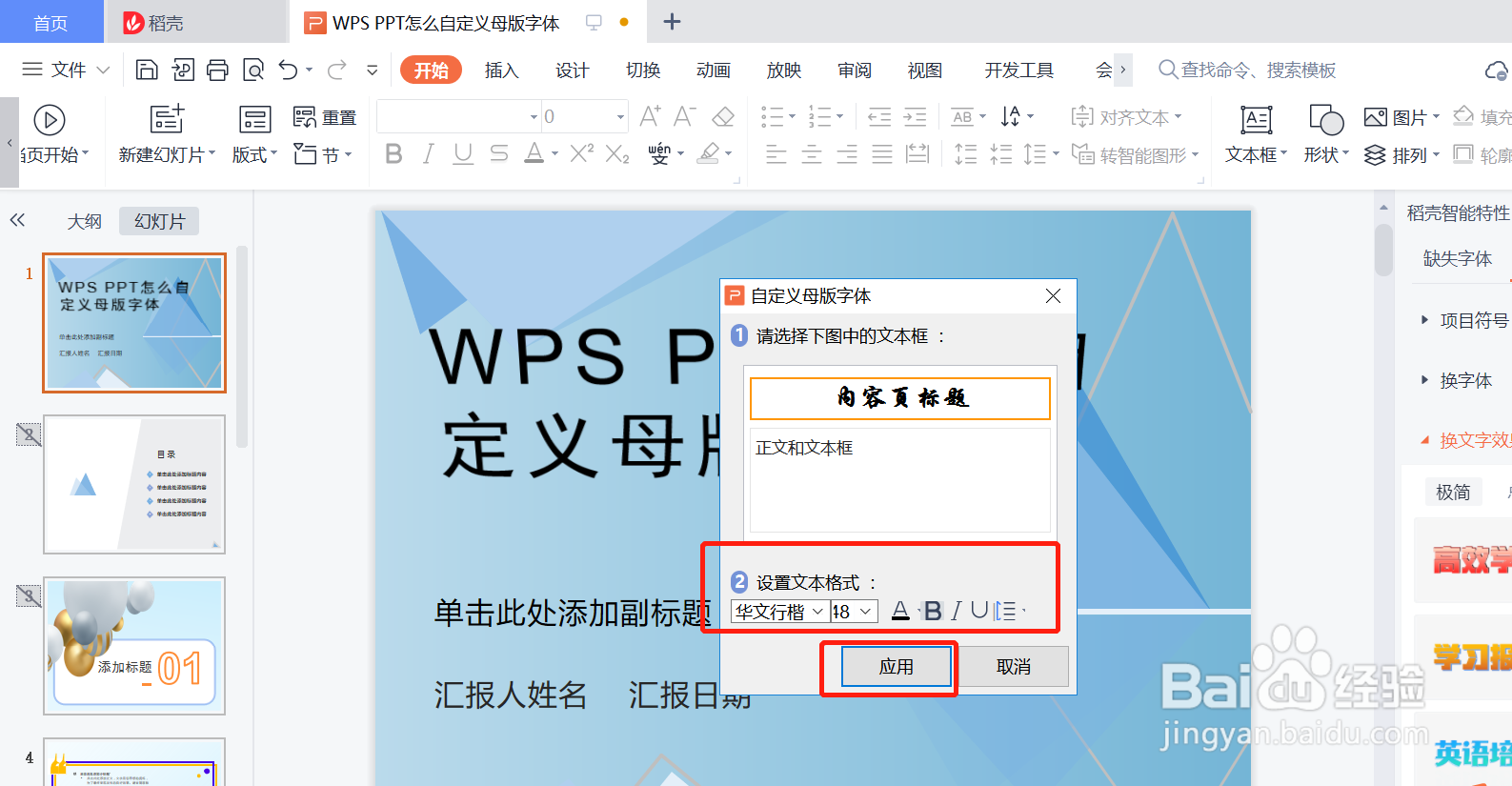Start slideshow from current page play icon
Viewport: 1512px width, 786px height.
click(50, 120)
